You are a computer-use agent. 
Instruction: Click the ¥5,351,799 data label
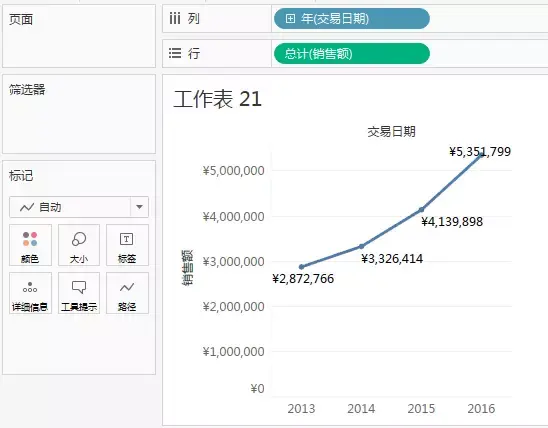[x=480, y=152]
